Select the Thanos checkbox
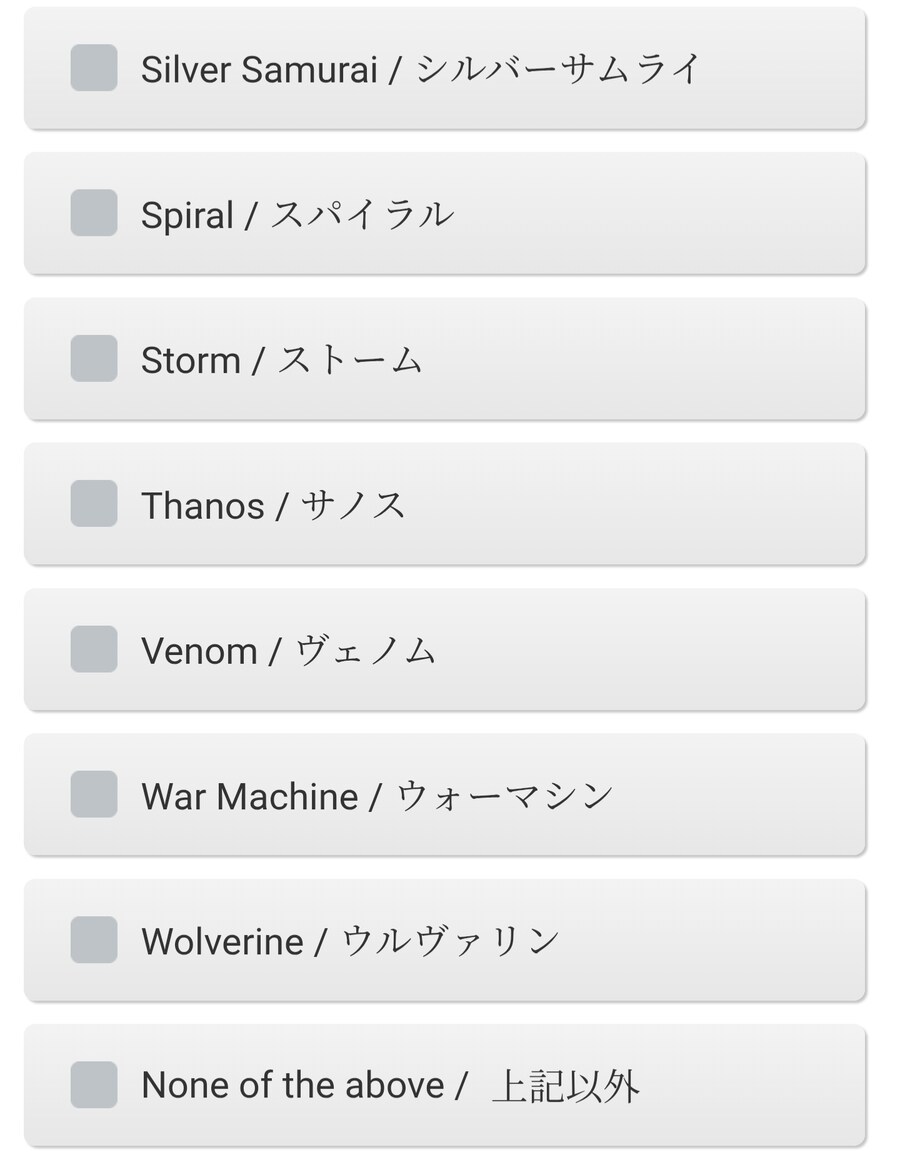Viewport: 900px width, 1170px height. tap(94, 504)
